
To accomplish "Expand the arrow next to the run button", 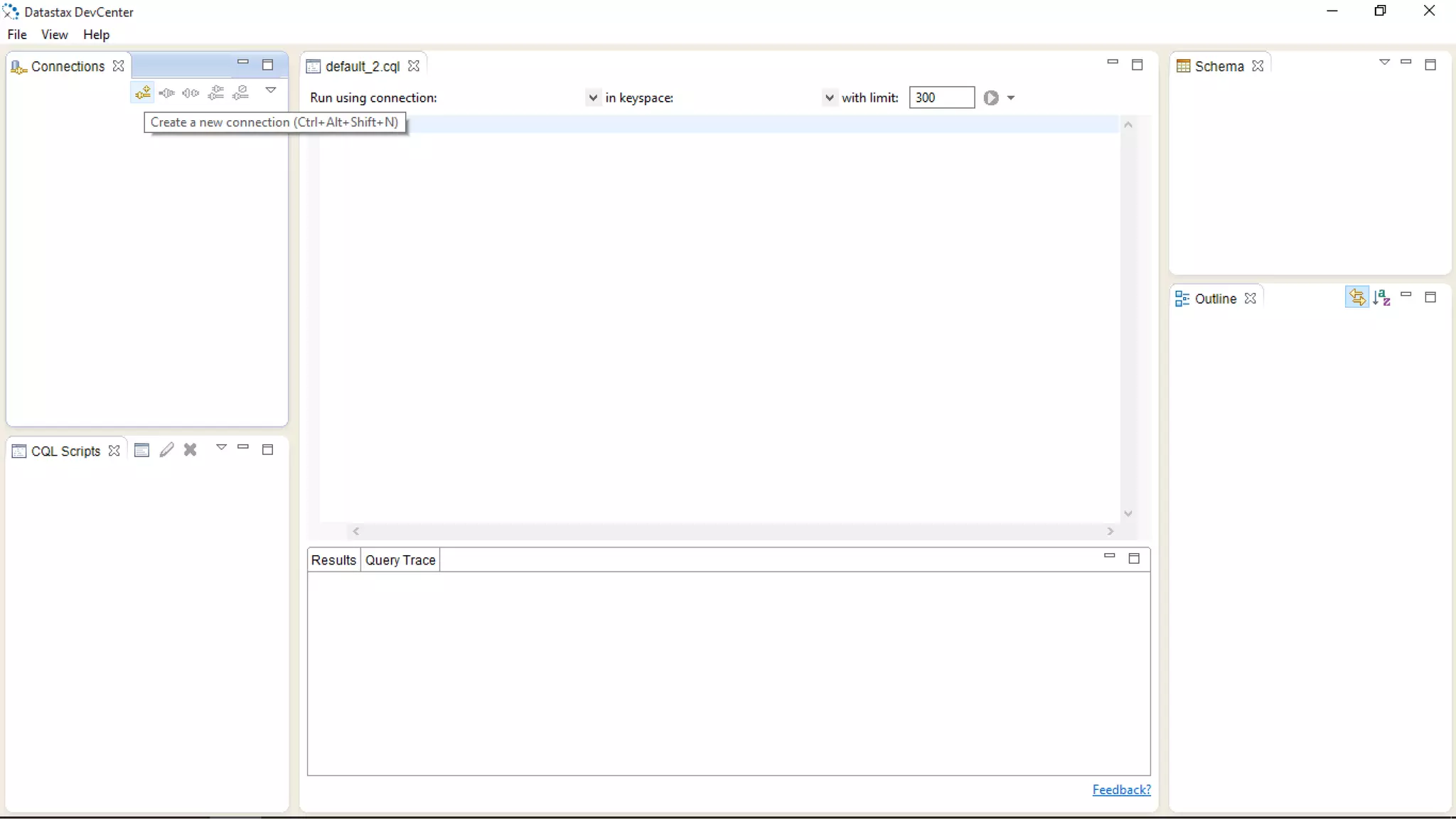I will 1011,98.
